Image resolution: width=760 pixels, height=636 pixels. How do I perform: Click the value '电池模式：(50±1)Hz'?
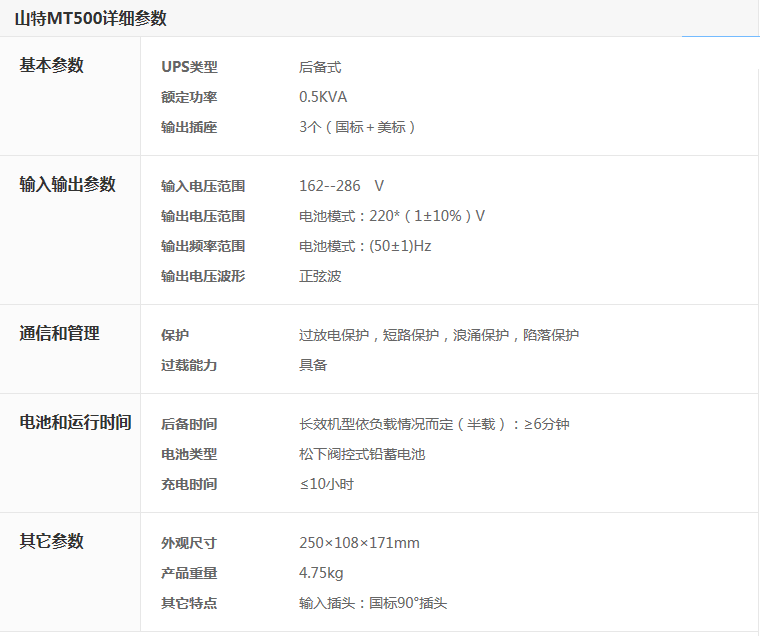365,246
